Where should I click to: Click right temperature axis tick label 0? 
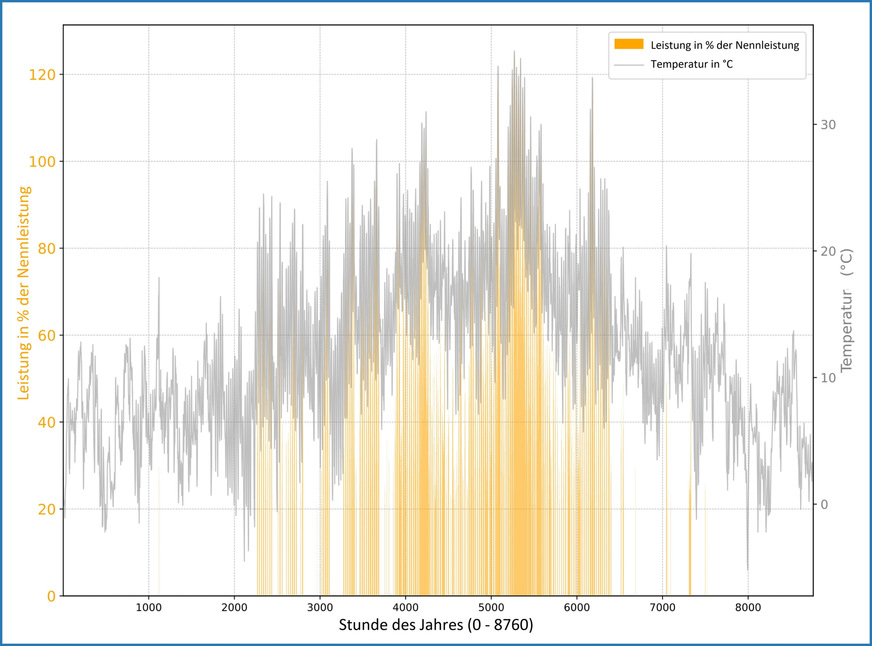pos(824,505)
